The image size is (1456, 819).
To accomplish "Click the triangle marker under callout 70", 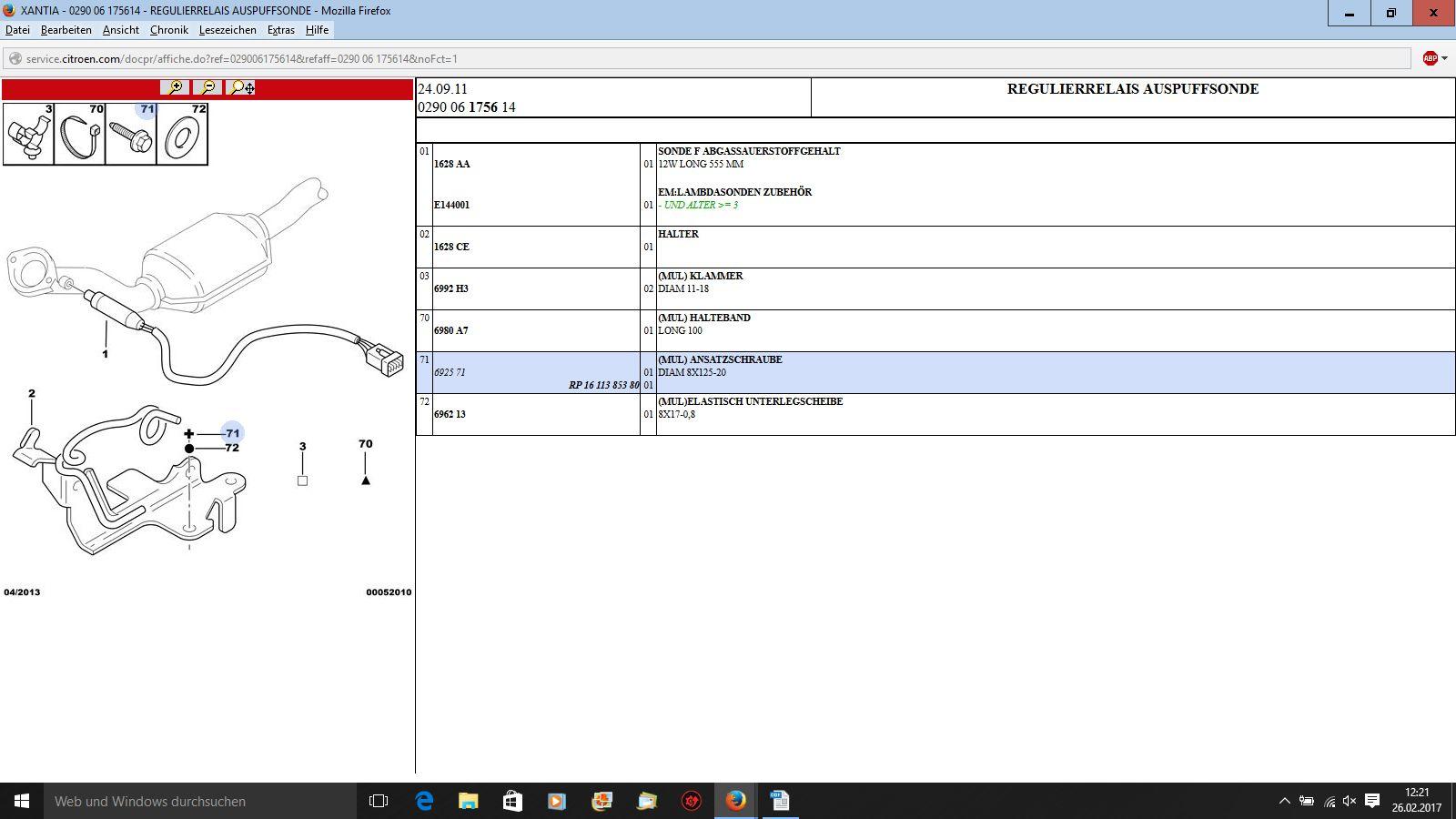I will point(366,480).
